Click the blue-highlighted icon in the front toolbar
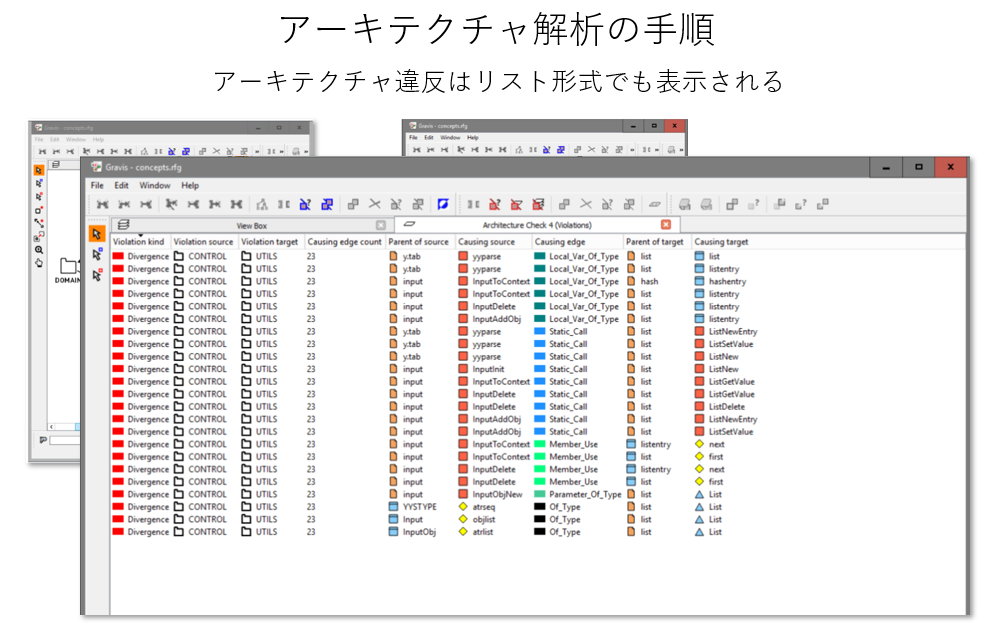The image size is (982, 629). [x=443, y=204]
